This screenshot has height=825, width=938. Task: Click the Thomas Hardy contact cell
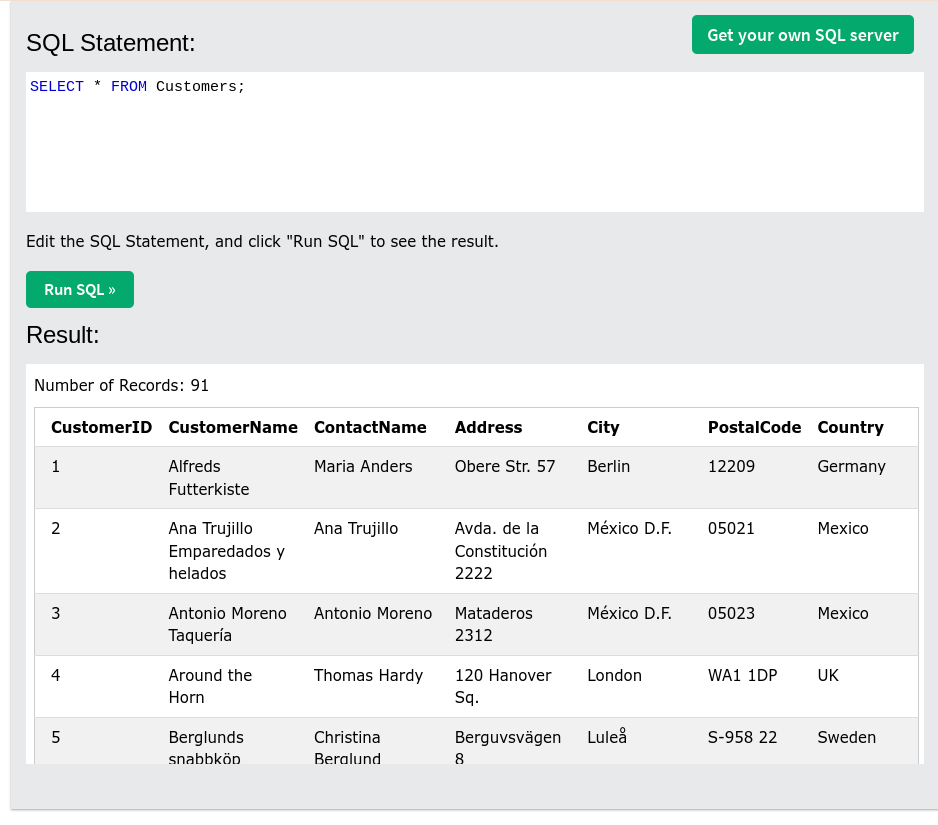[x=376, y=687]
